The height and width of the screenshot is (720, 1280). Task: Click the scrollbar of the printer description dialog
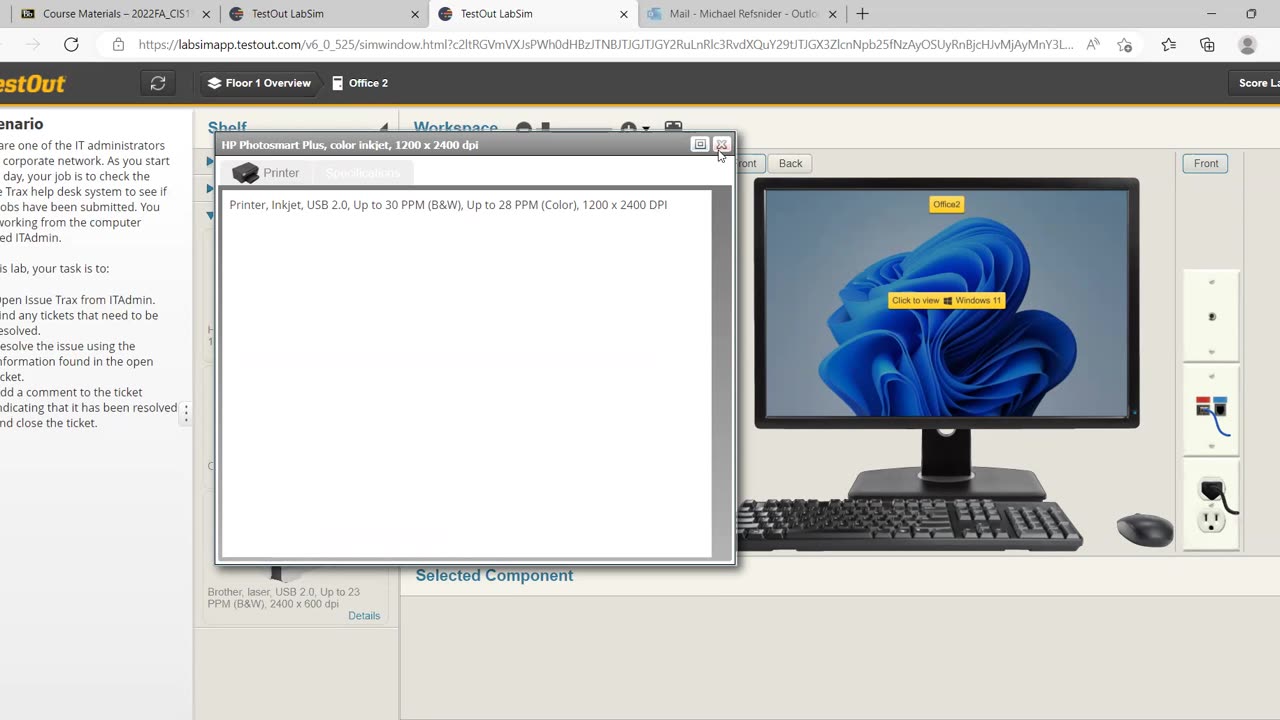pyautogui.click(x=721, y=372)
